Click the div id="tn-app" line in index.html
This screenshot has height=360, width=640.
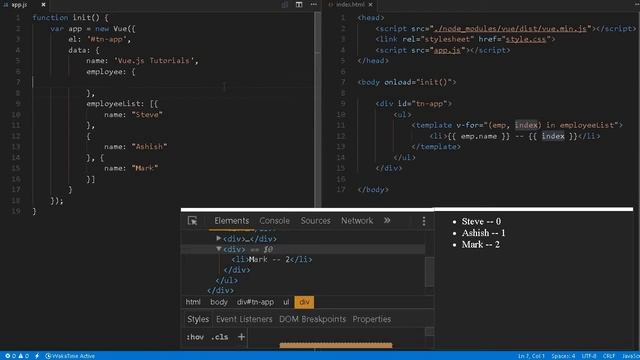pos(413,104)
